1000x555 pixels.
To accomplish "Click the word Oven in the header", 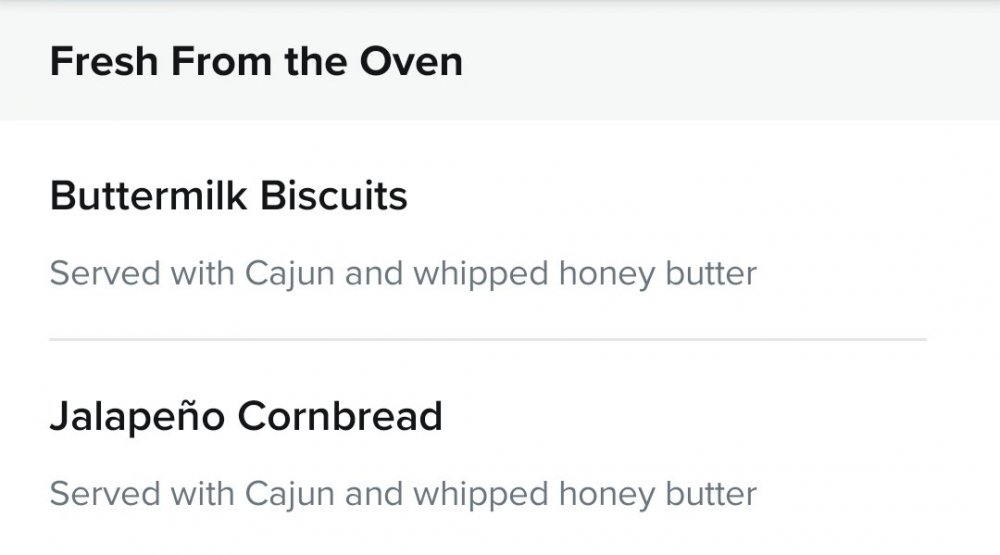I will pyautogui.click(x=411, y=61).
